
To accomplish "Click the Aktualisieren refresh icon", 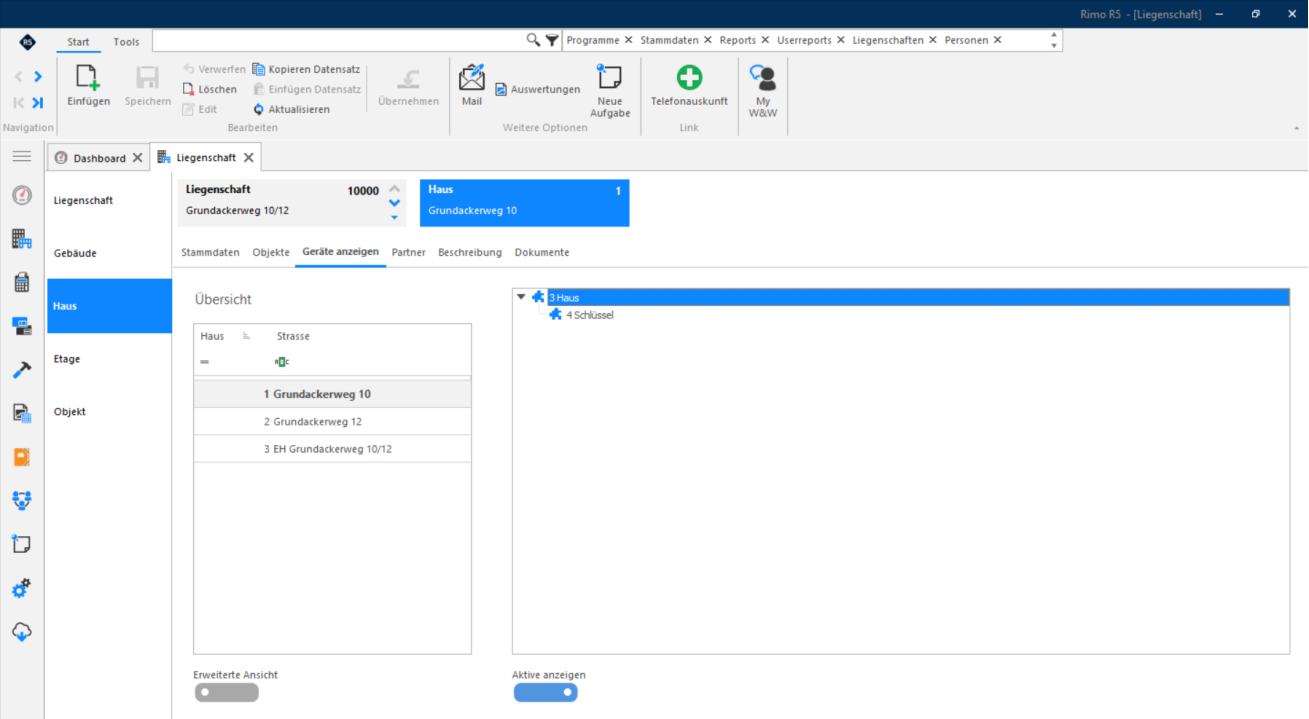I will pos(259,109).
